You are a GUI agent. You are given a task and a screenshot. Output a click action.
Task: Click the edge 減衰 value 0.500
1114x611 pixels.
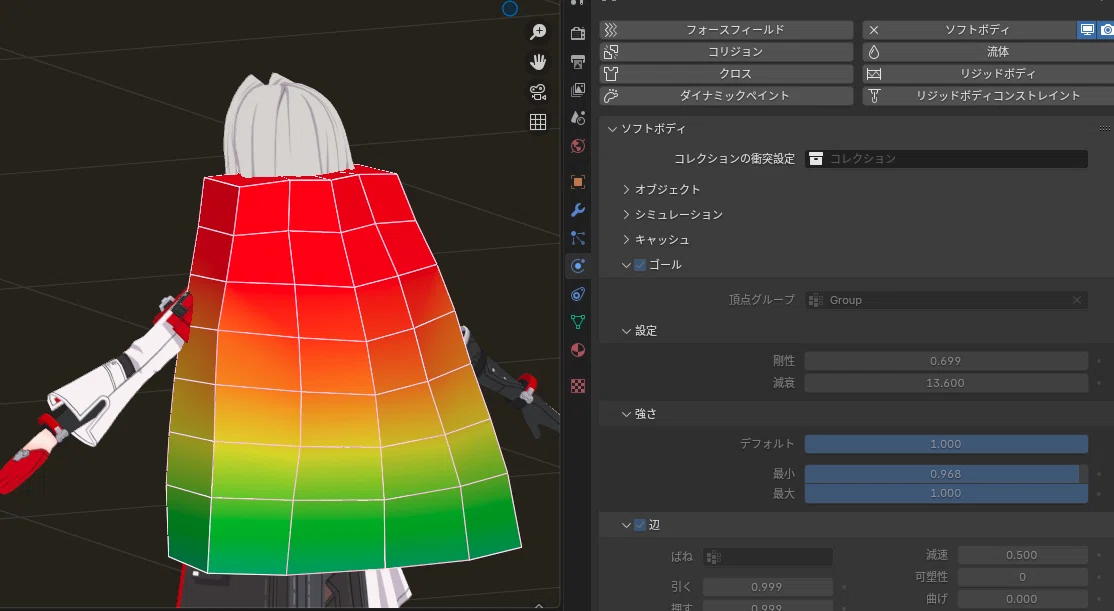pyautogui.click(x=1022, y=556)
